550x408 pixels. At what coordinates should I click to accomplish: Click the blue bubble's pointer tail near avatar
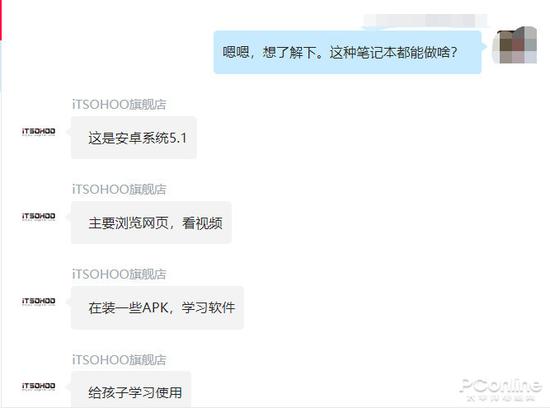[x=484, y=46]
